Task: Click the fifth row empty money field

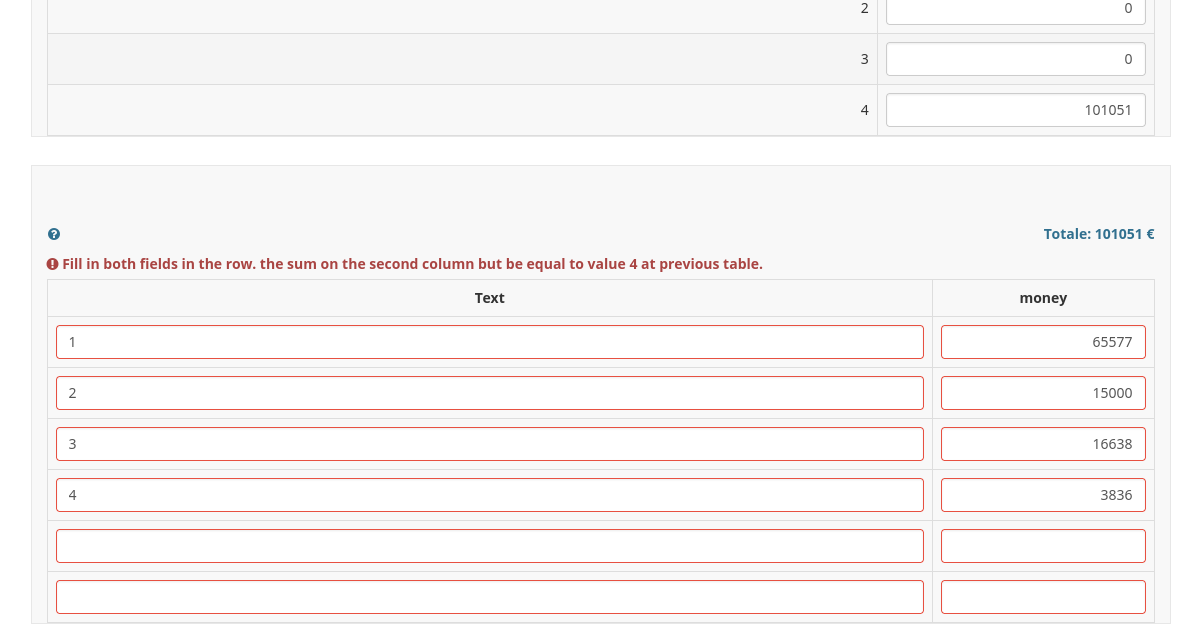Action: tap(1042, 546)
